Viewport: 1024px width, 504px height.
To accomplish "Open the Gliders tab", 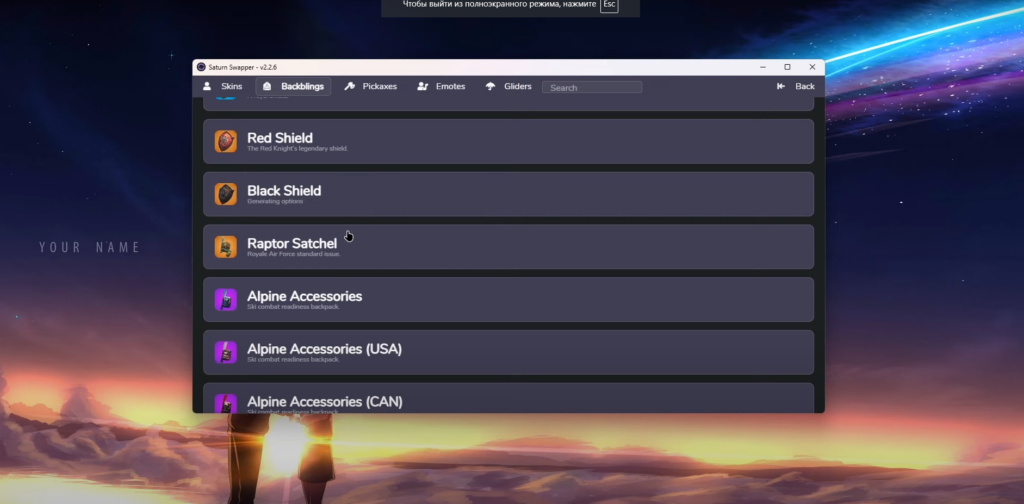I will [508, 87].
